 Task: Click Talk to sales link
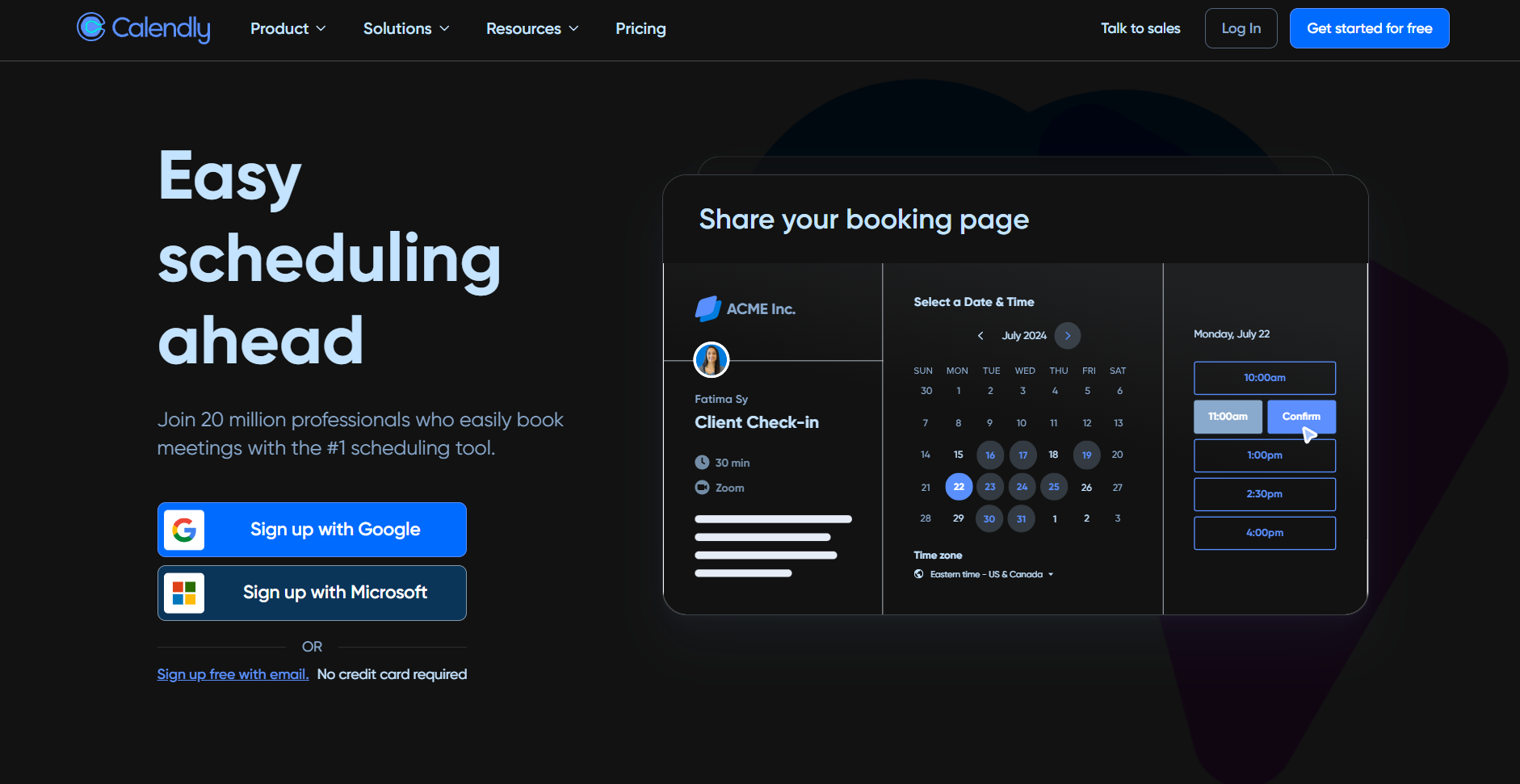[1140, 28]
